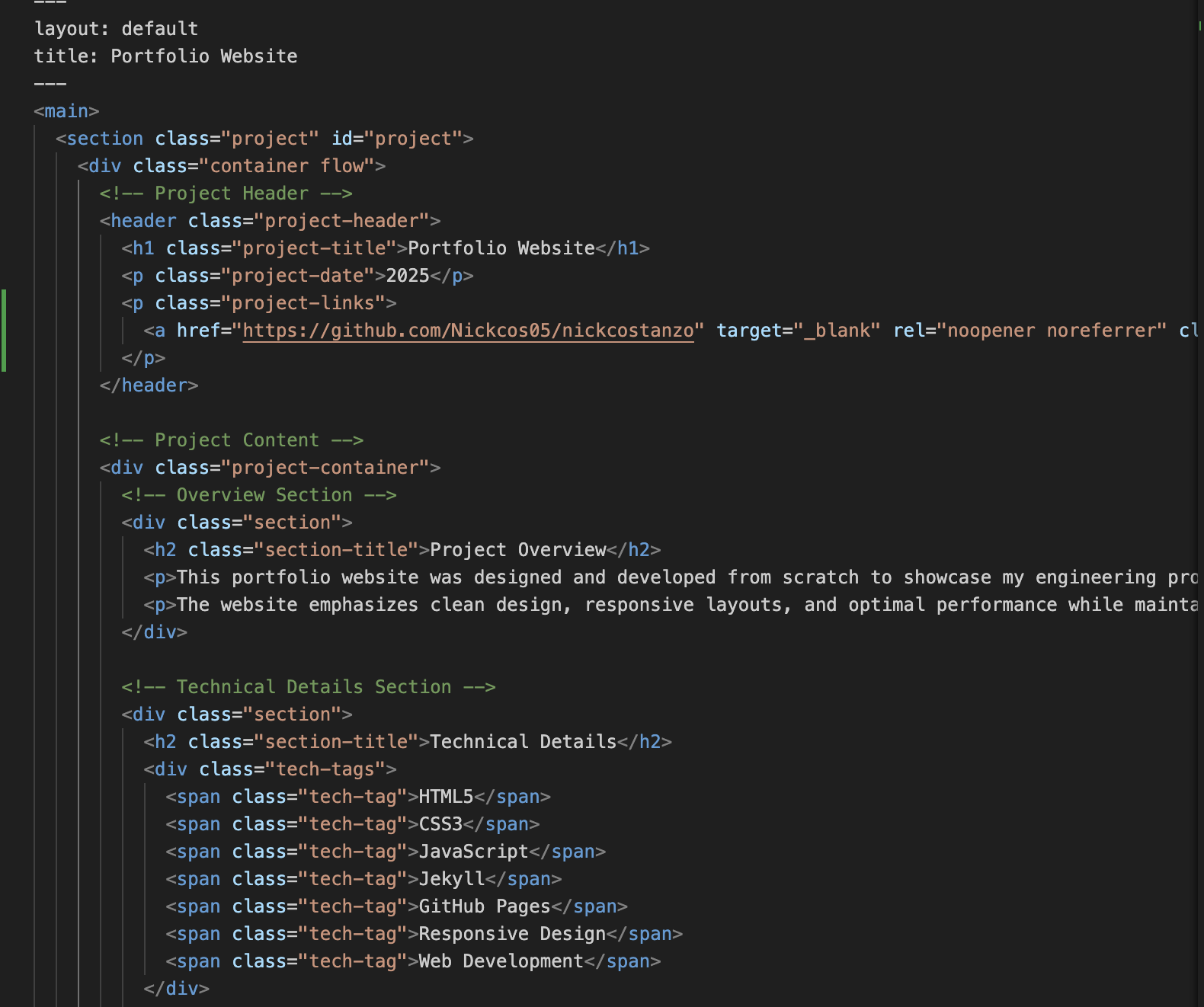Open the GitHub Nickcos05/nickcostanzo URL link
Image resolution: width=1204 pixels, height=1007 pixels.
tap(468, 331)
